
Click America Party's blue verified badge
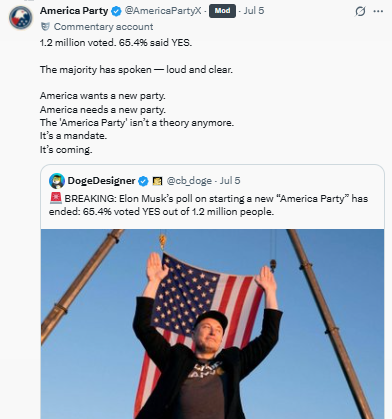pos(116,11)
